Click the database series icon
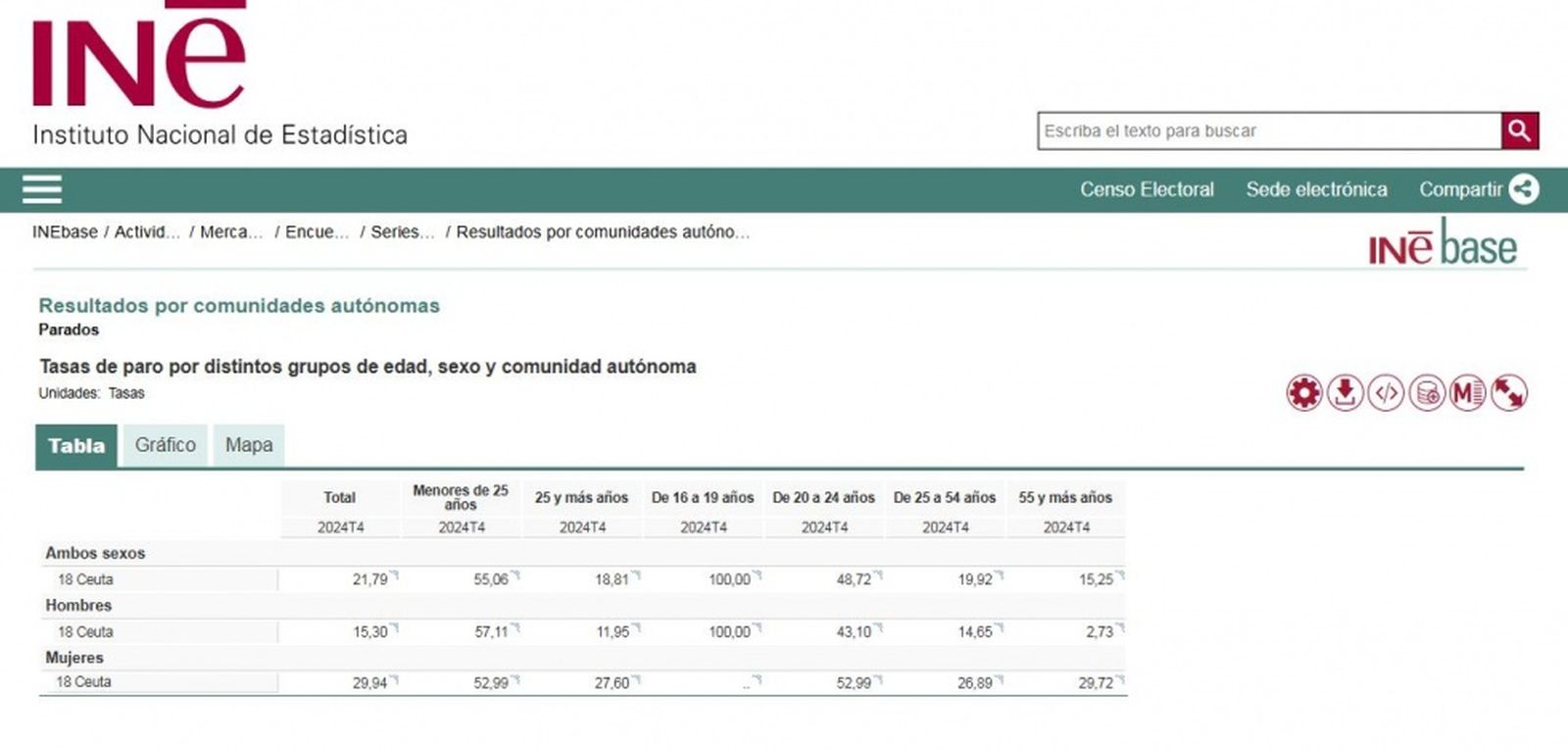The width and height of the screenshot is (1568, 751). pos(1427,393)
